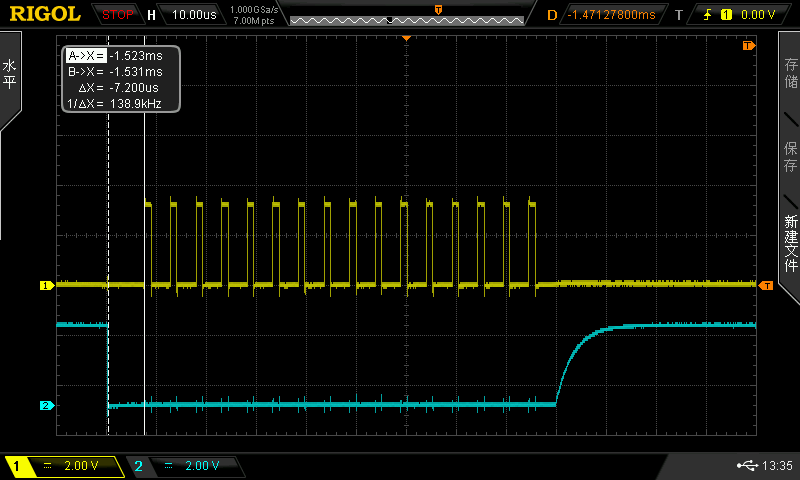Viewport: 800px width, 480px height.
Task: Select the 保存 save menu item
Action: click(790, 157)
